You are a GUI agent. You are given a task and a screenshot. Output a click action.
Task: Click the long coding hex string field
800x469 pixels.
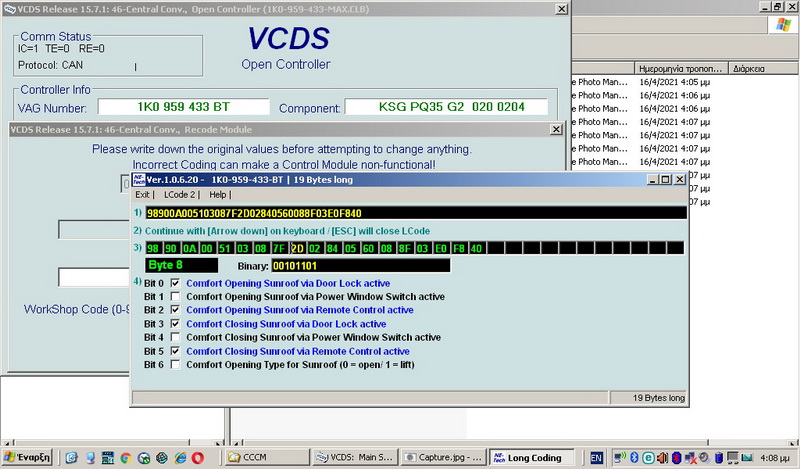tap(416, 213)
